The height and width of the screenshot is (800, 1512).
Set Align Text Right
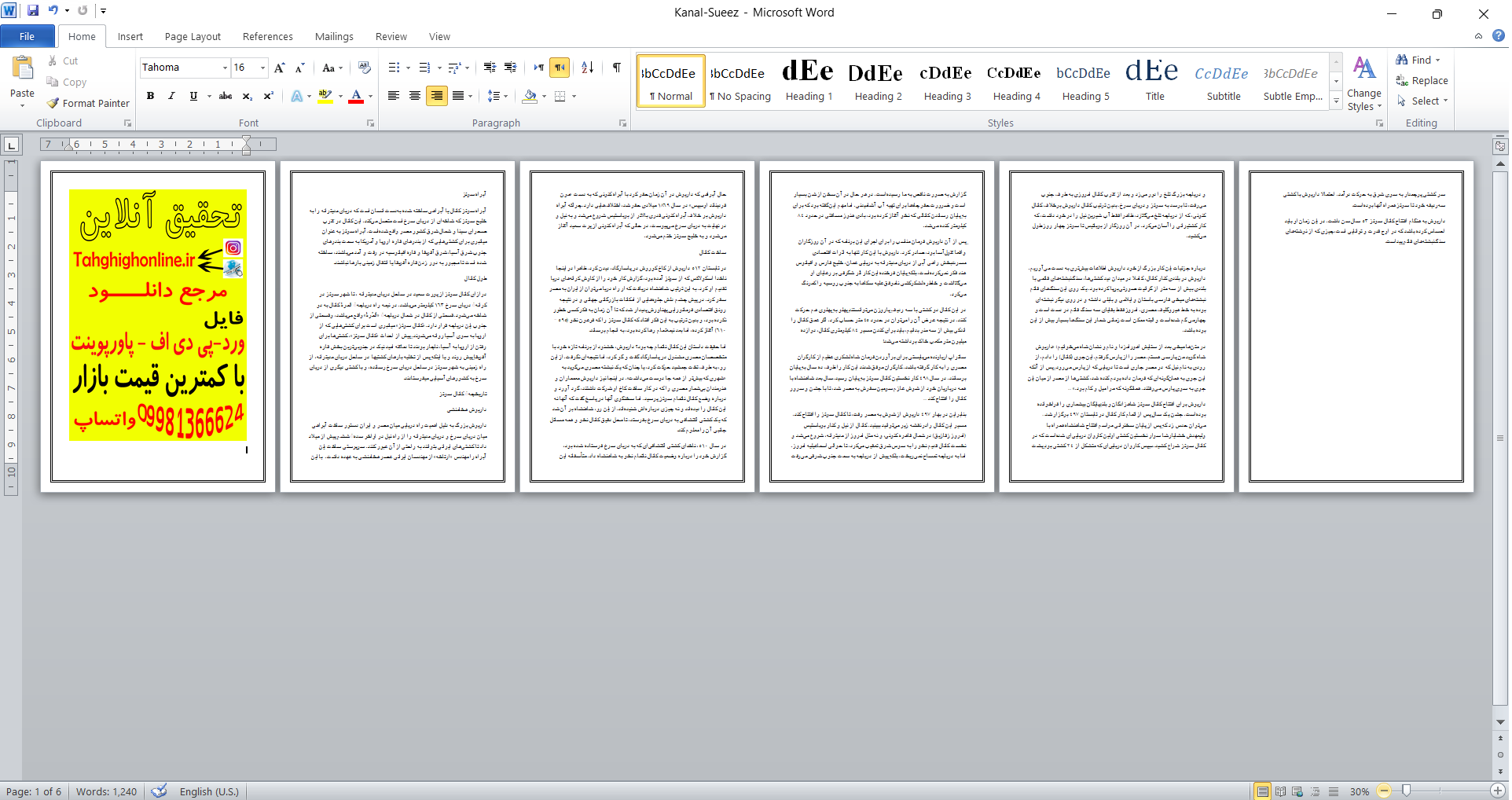click(x=436, y=96)
